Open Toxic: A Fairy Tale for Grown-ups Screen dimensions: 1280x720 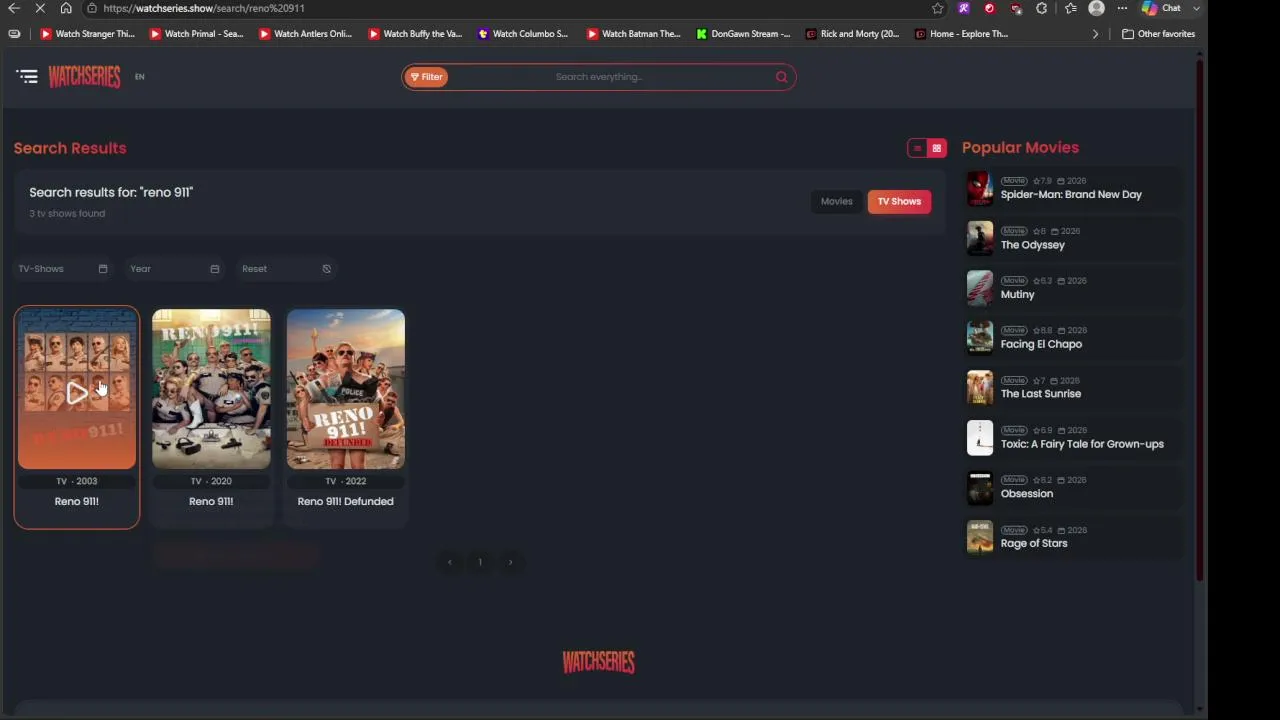click(1082, 444)
